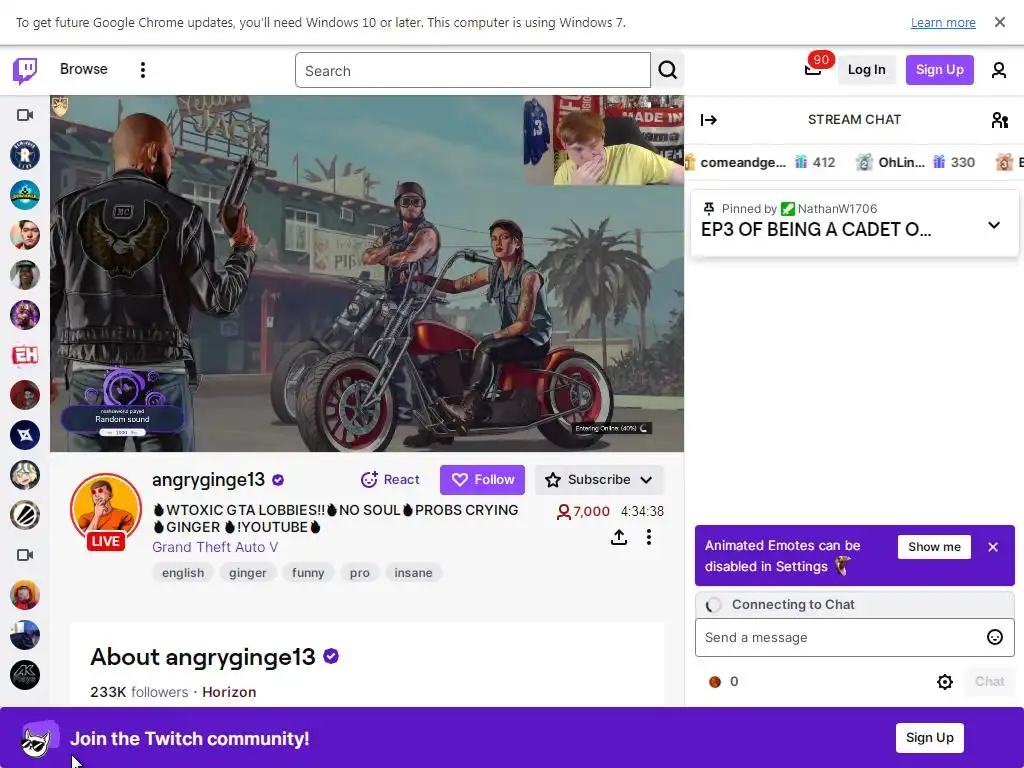The image size is (1024, 768).
Task: Close the Chrome update notification bar
Action: [x=999, y=22]
